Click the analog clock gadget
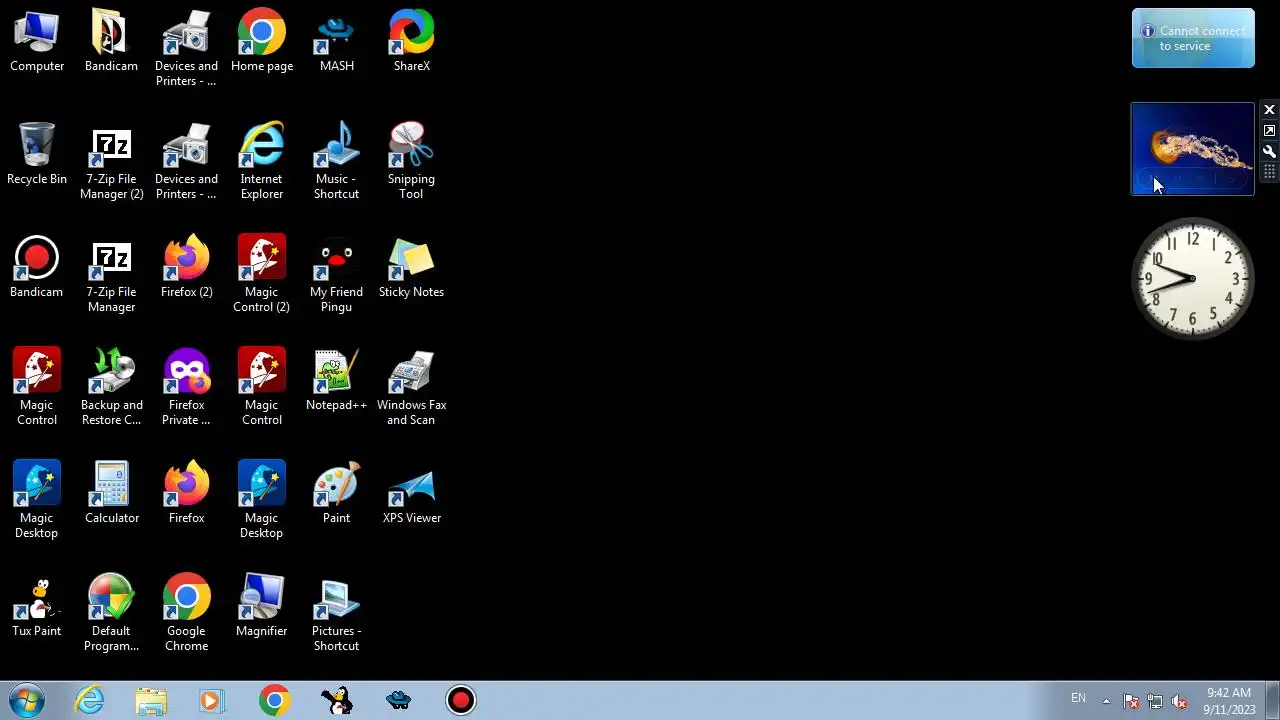This screenshot has width=1280, height=720. coord(1192,279)
